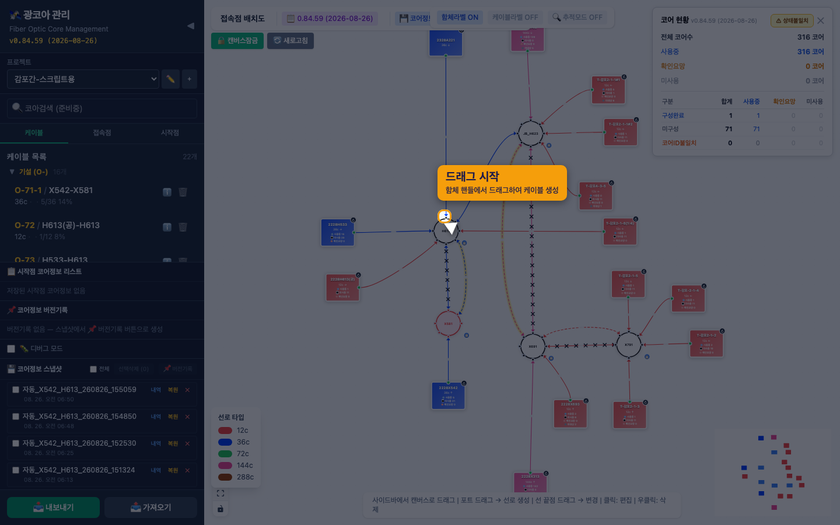The image size is (840, 525).
Task: Click 내역 for snapshot 자동_X542_H613_260826_152530
Action: pos(156,444)
